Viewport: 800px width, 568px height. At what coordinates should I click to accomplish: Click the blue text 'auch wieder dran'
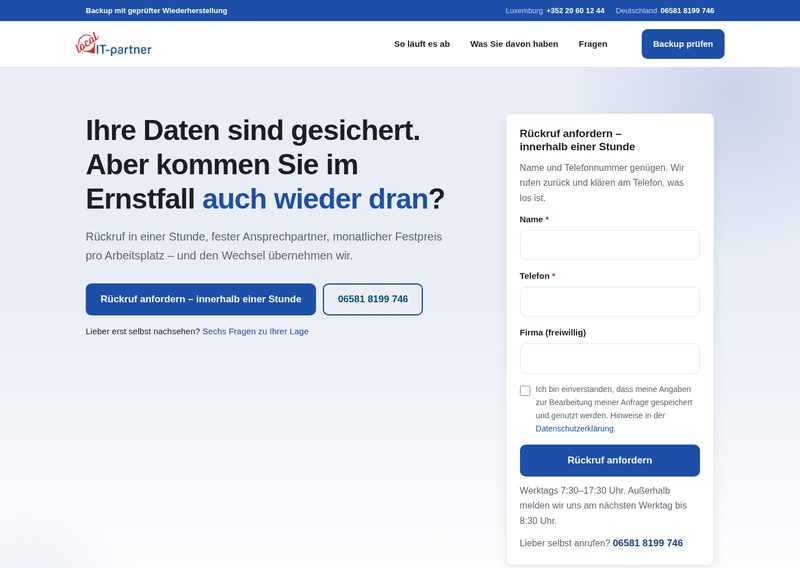tap(315, 199)
